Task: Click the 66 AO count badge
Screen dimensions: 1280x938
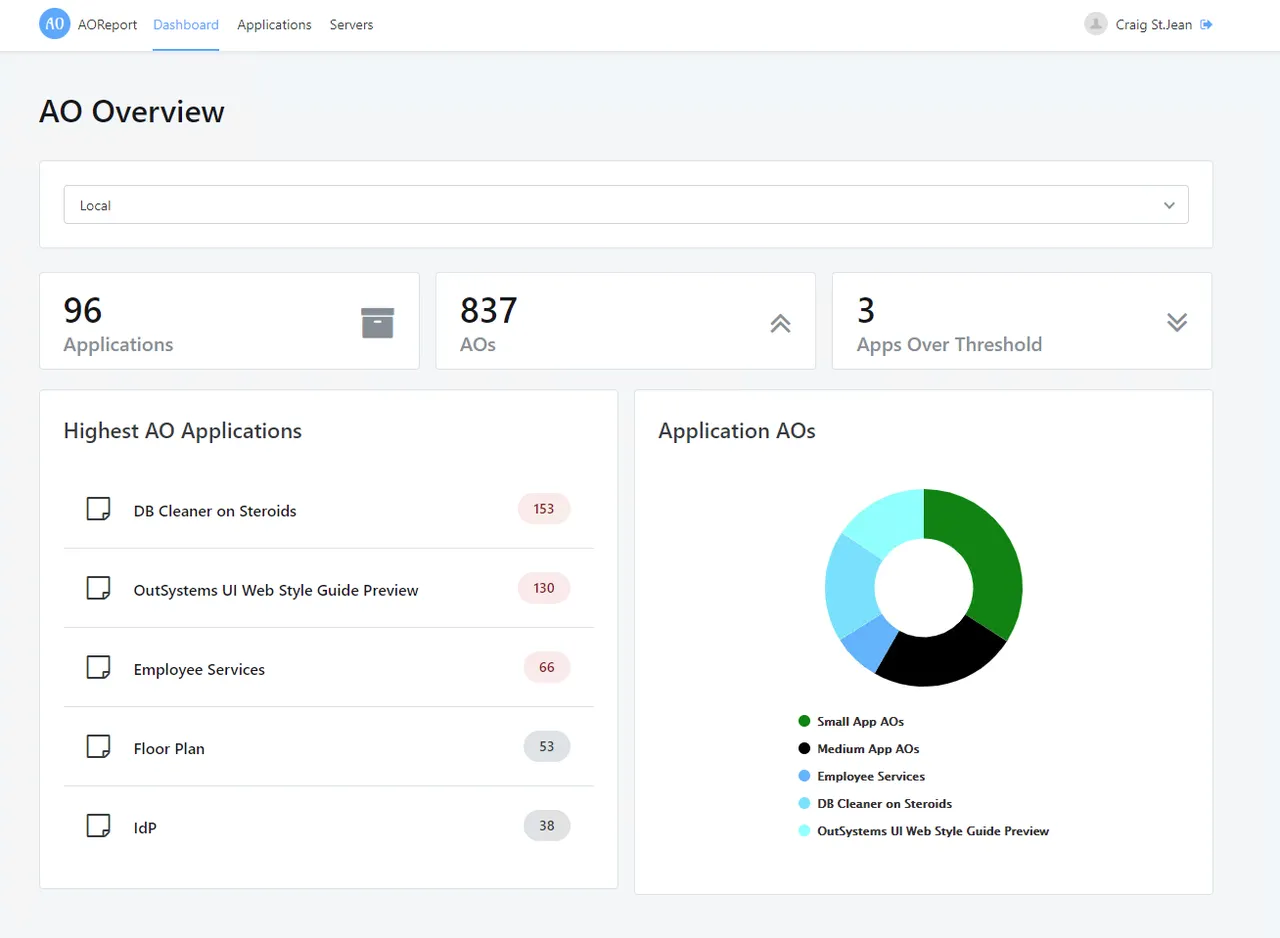Action: coord(547,667)
